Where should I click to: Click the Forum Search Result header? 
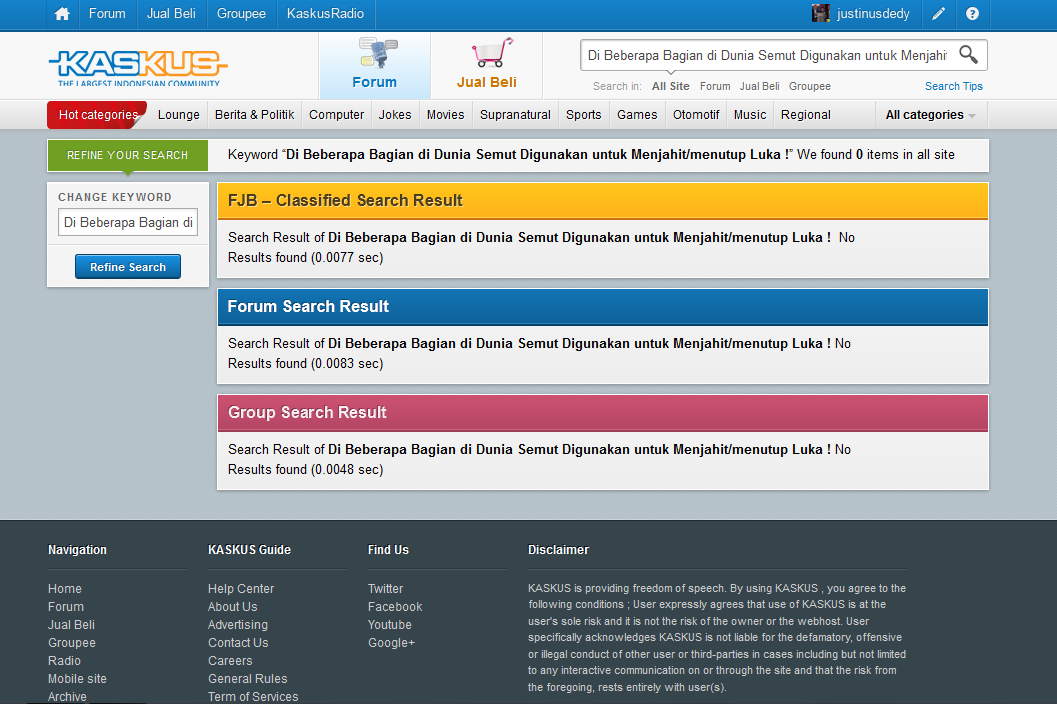[x=603, y=307]
